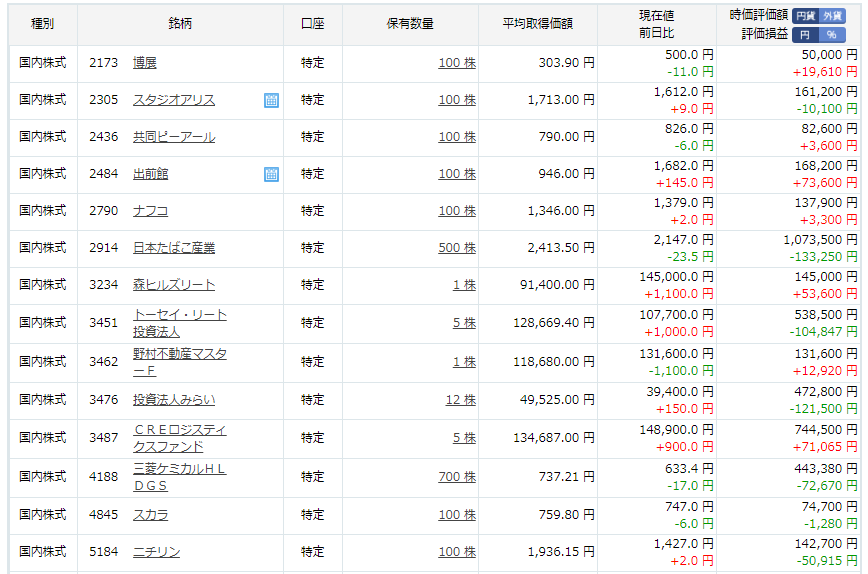Click the 保有数量 column header
This screenshot has width=868, height=574.
pyautogui.click(x=410, y=24)
